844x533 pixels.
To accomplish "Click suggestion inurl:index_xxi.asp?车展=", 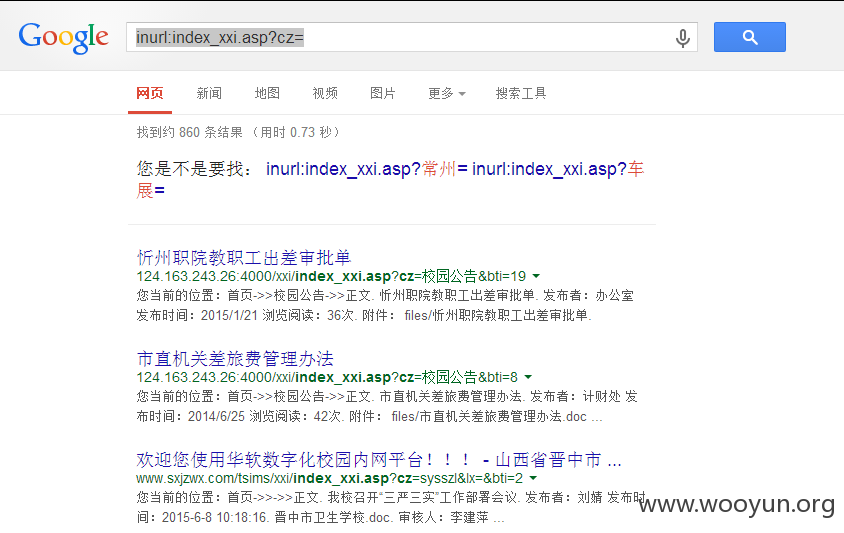I will tap(558, 169).
